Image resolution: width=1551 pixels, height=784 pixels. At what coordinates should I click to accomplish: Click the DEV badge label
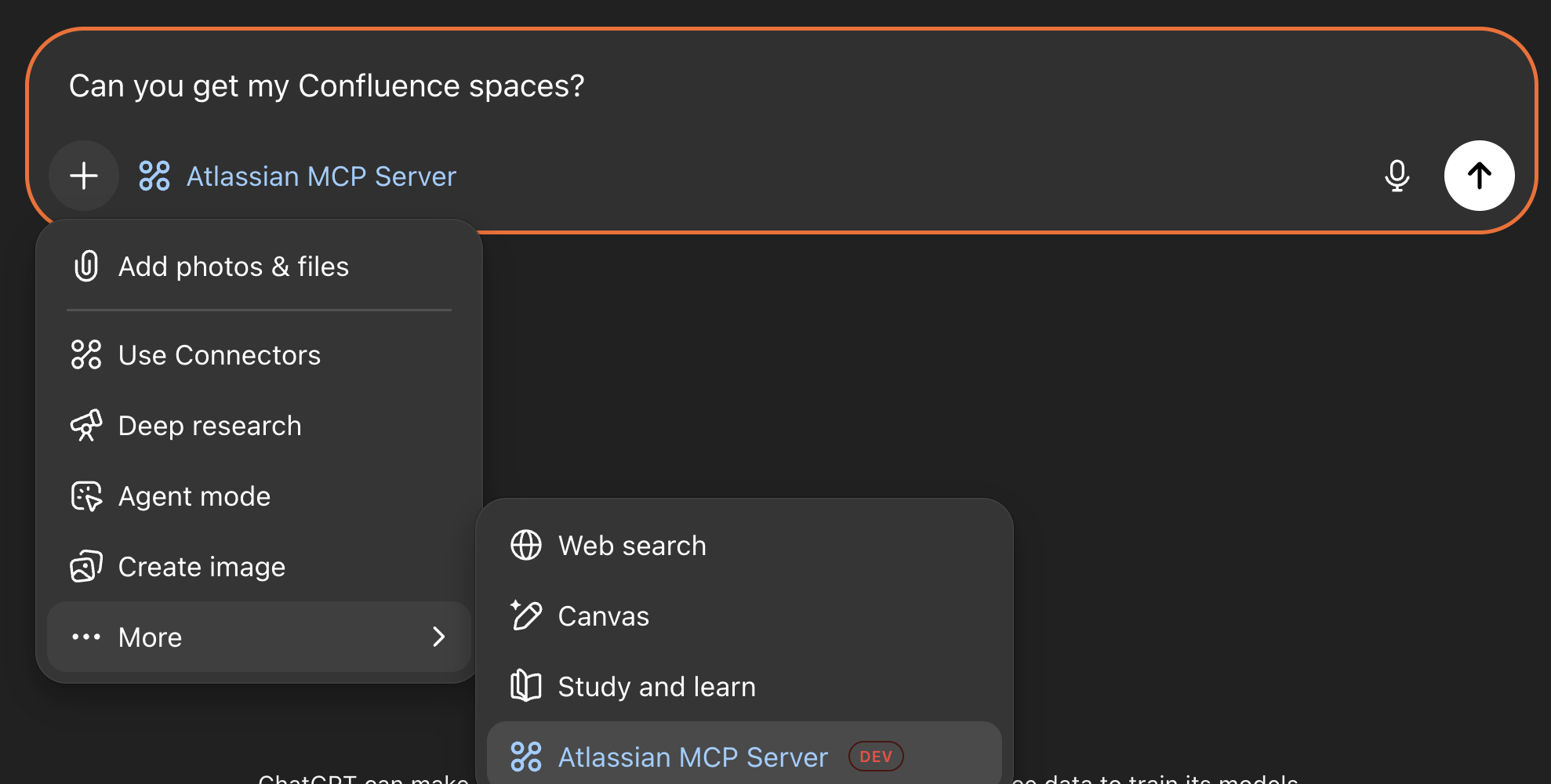[x=876, y=757]
